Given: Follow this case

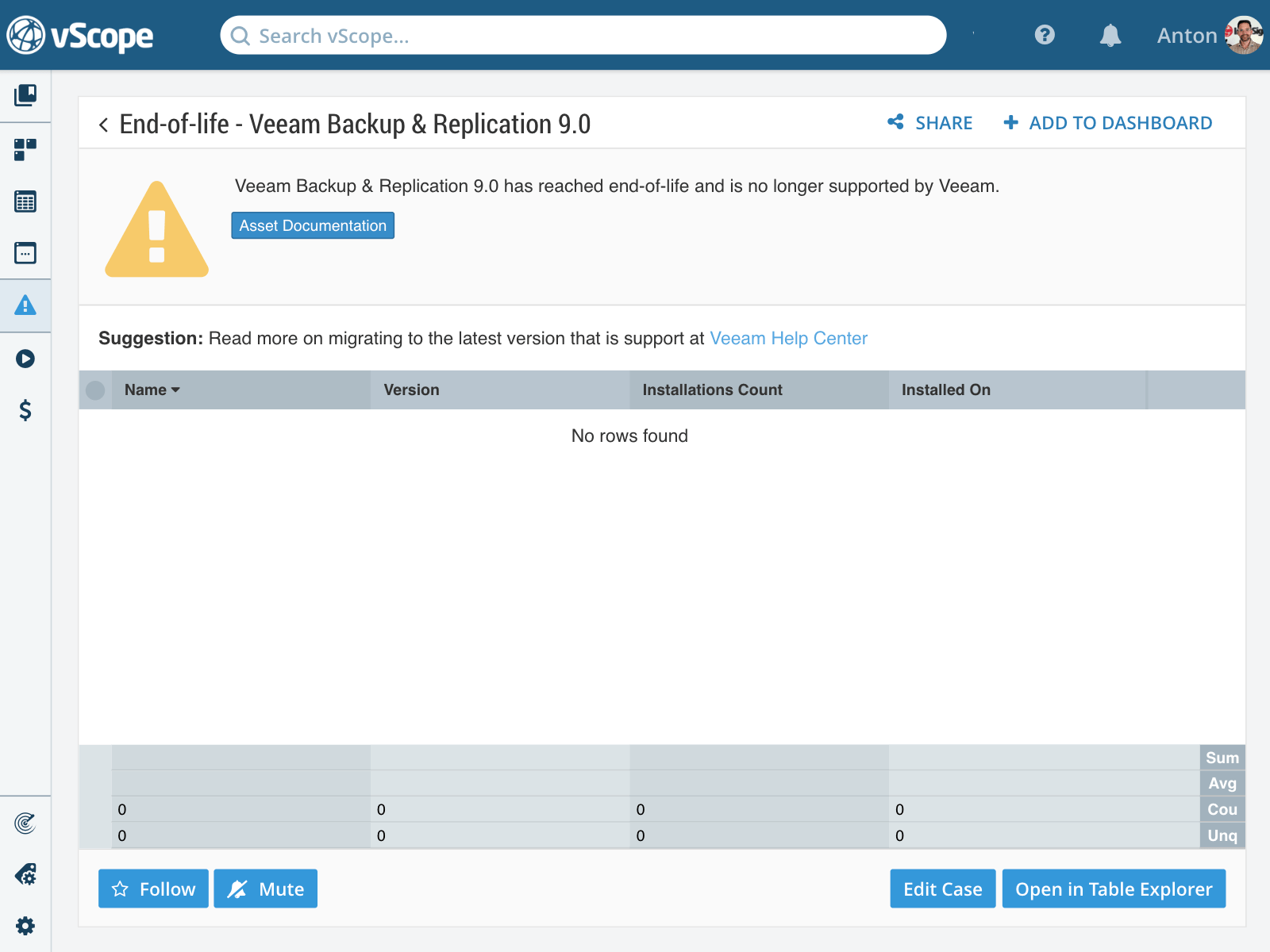Looking at the screenshot, I should coord(153,889).
